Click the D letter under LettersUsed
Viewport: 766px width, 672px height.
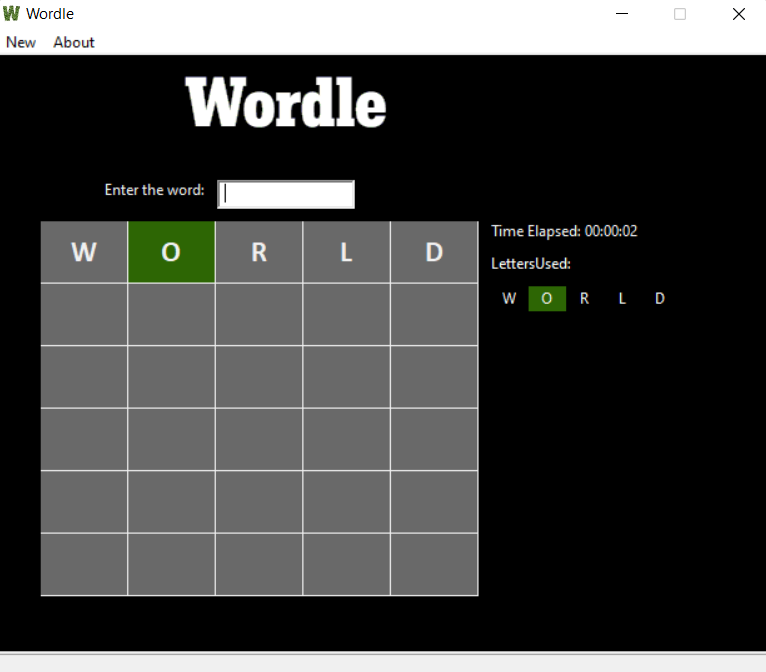click(x=660, y=298)
